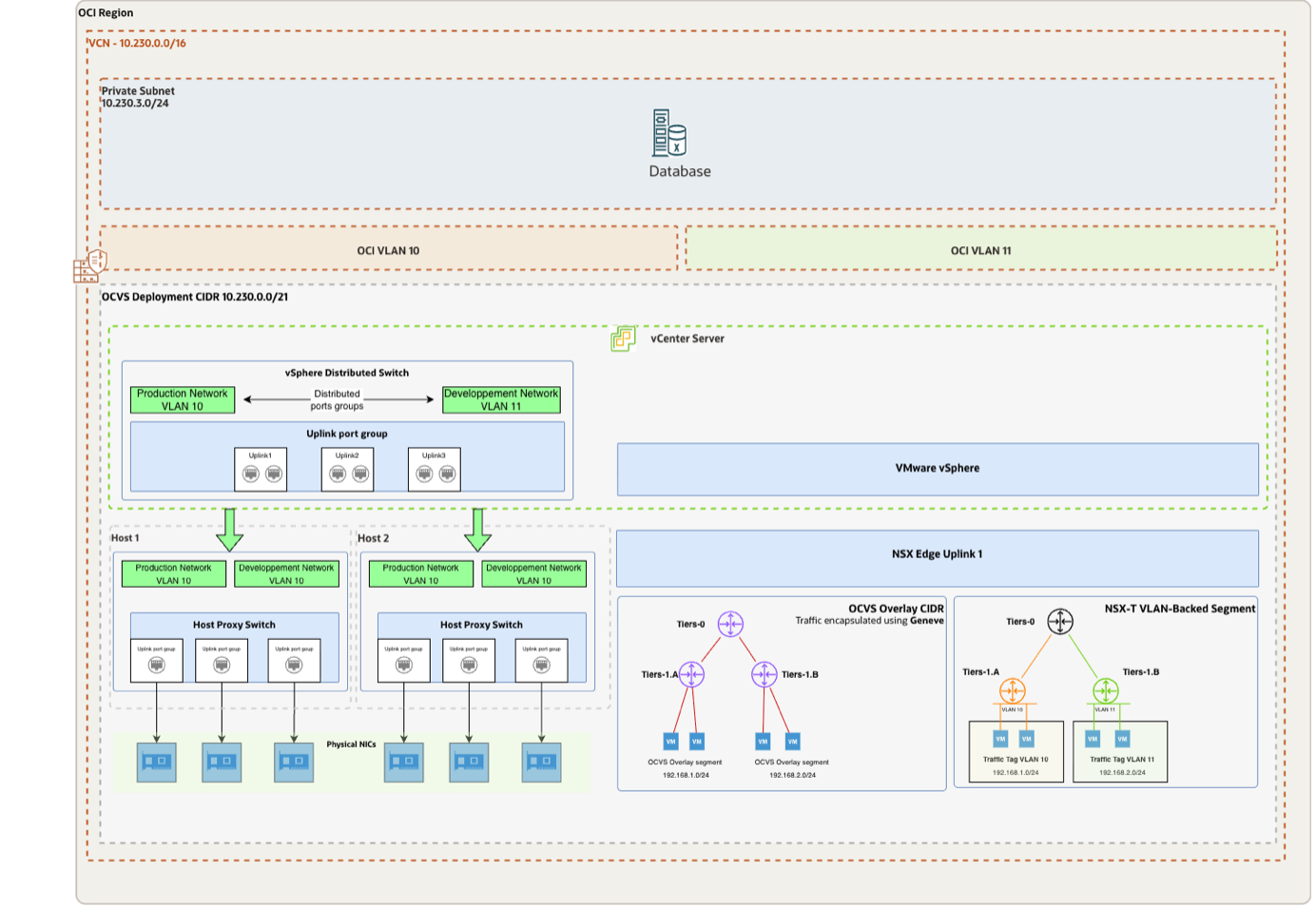Select the purple Tiers-0 router in OCVS Overlay

730,624
